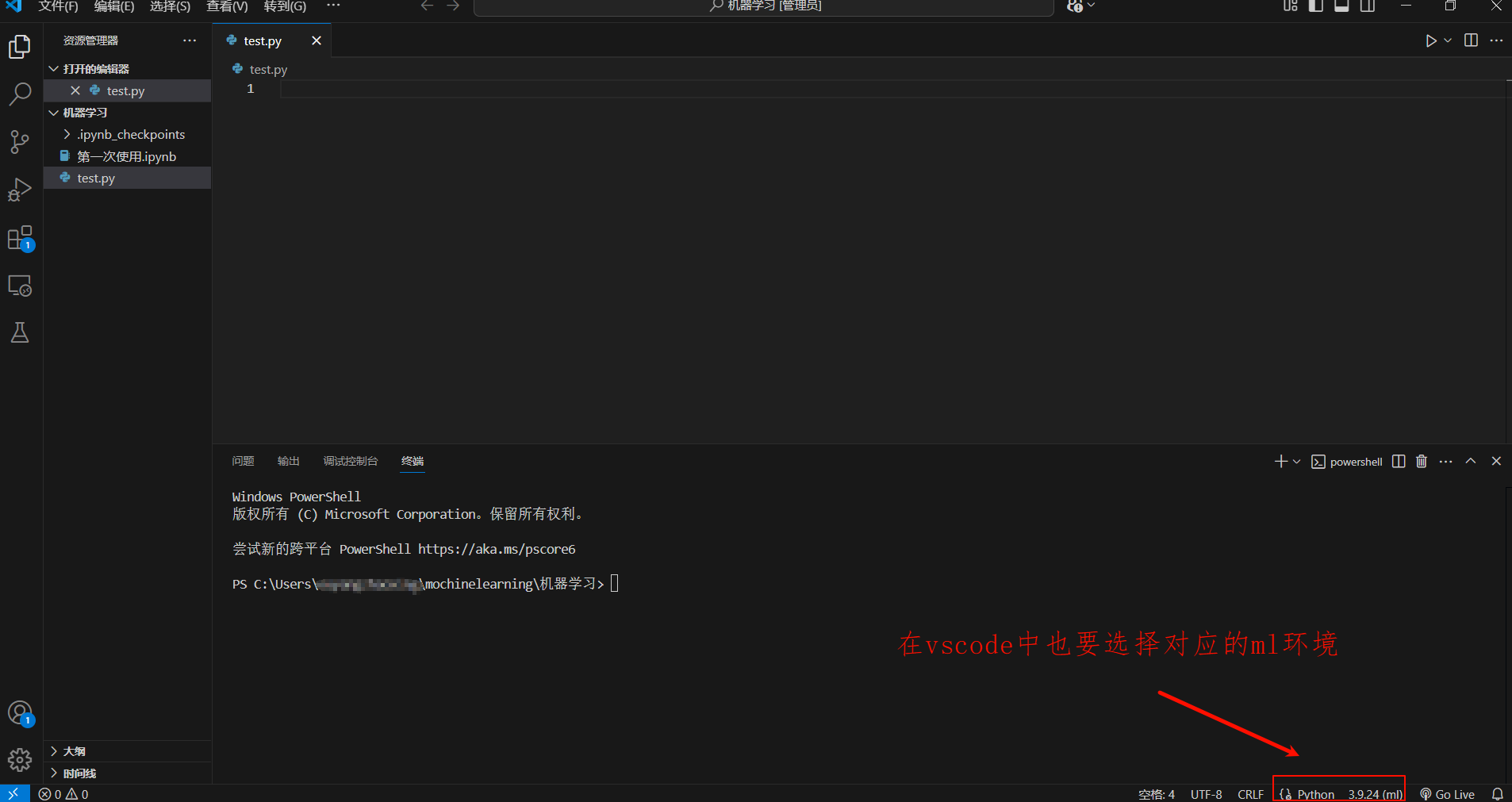Open the Remote Explorer view
Screen dimensions: 1512x802
click(20, 286)
